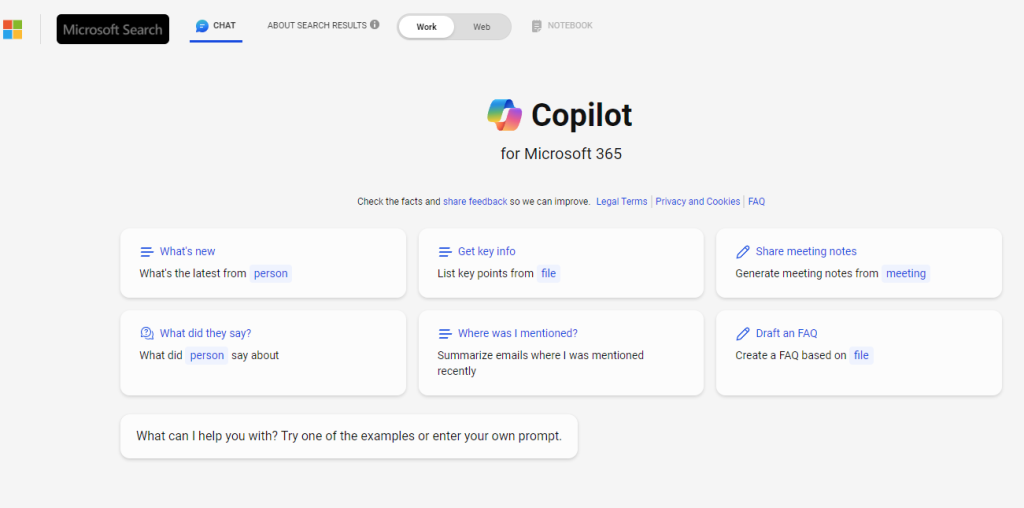This screenshot has height=508, width=1024.
Task: Click the info icon beside About Search Results
Action: [375, 25]
